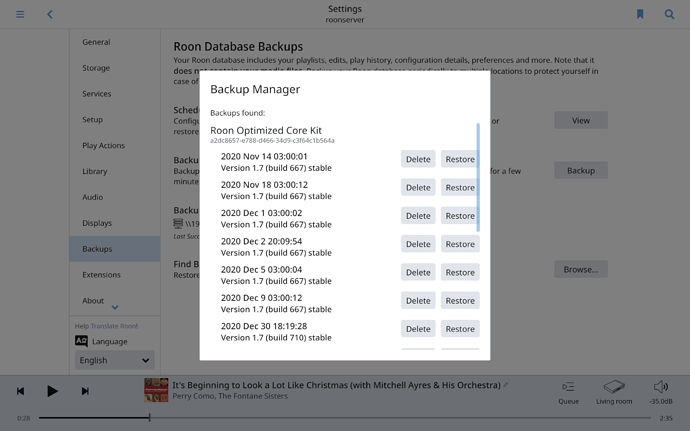The height and width of the screenshot is (431, 690).
Task: Open bookmarks icon in top bar
Action: 640,15
